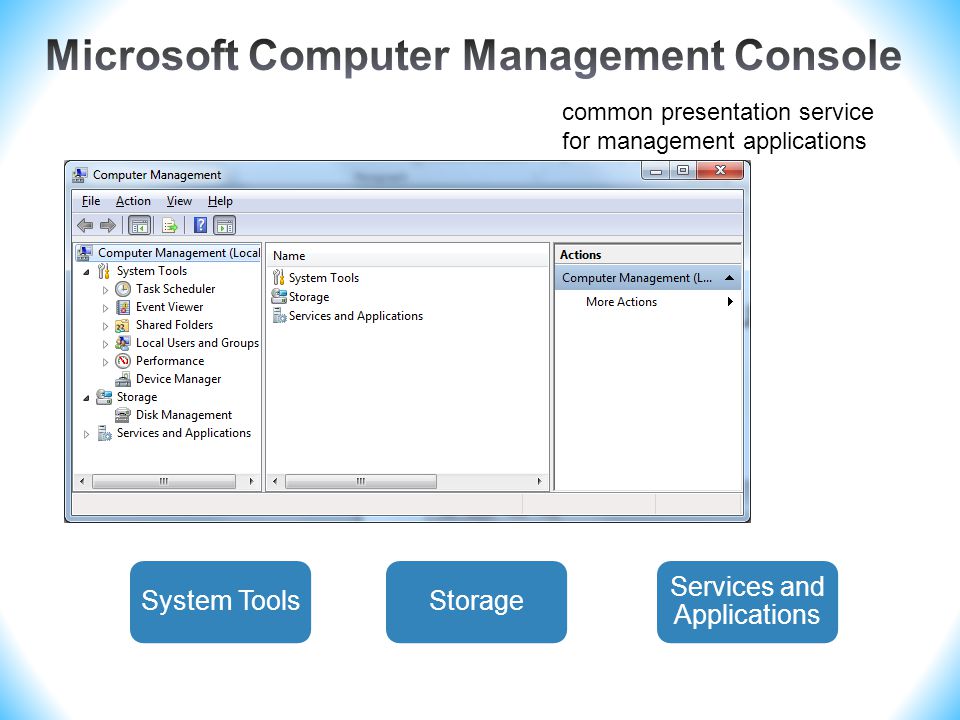This screenshot has height=720, width=960.
Task: Click the Back arrow in the toolbar
Action: tap(85, 226)
